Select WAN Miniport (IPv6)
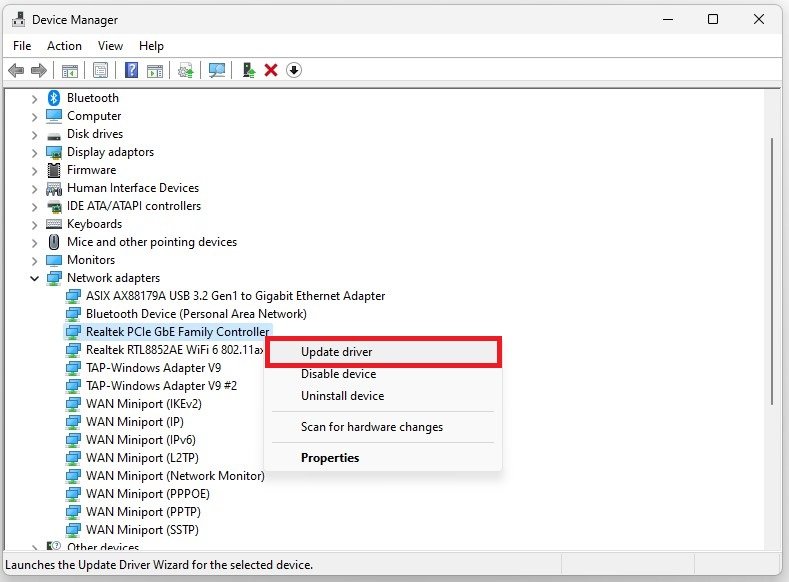 [x=141, y=440]
